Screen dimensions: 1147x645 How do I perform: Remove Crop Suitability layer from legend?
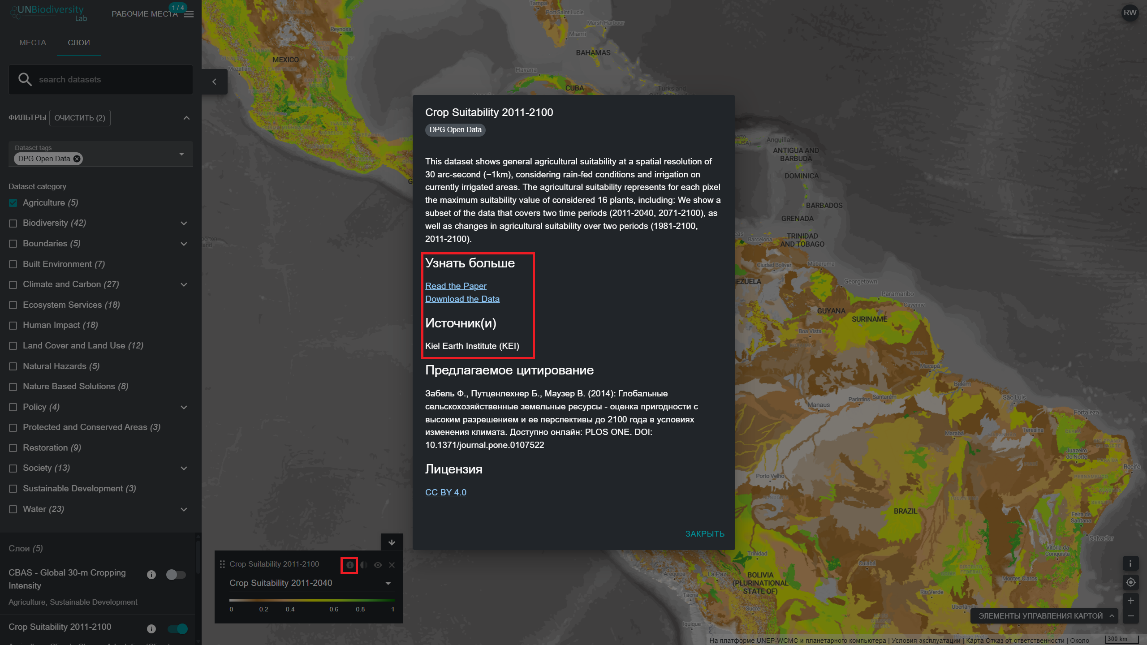coord(392,565)
